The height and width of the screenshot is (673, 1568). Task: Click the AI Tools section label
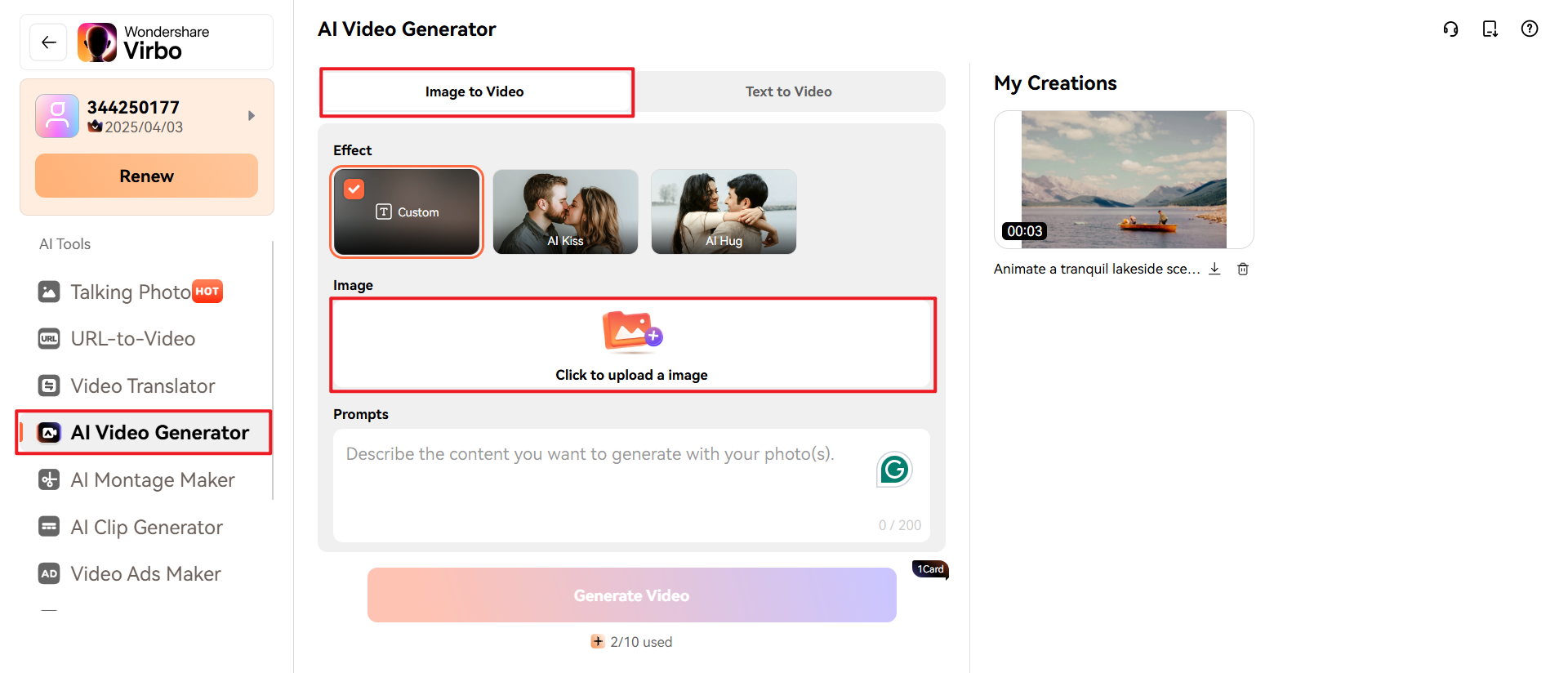click(65, 244)
